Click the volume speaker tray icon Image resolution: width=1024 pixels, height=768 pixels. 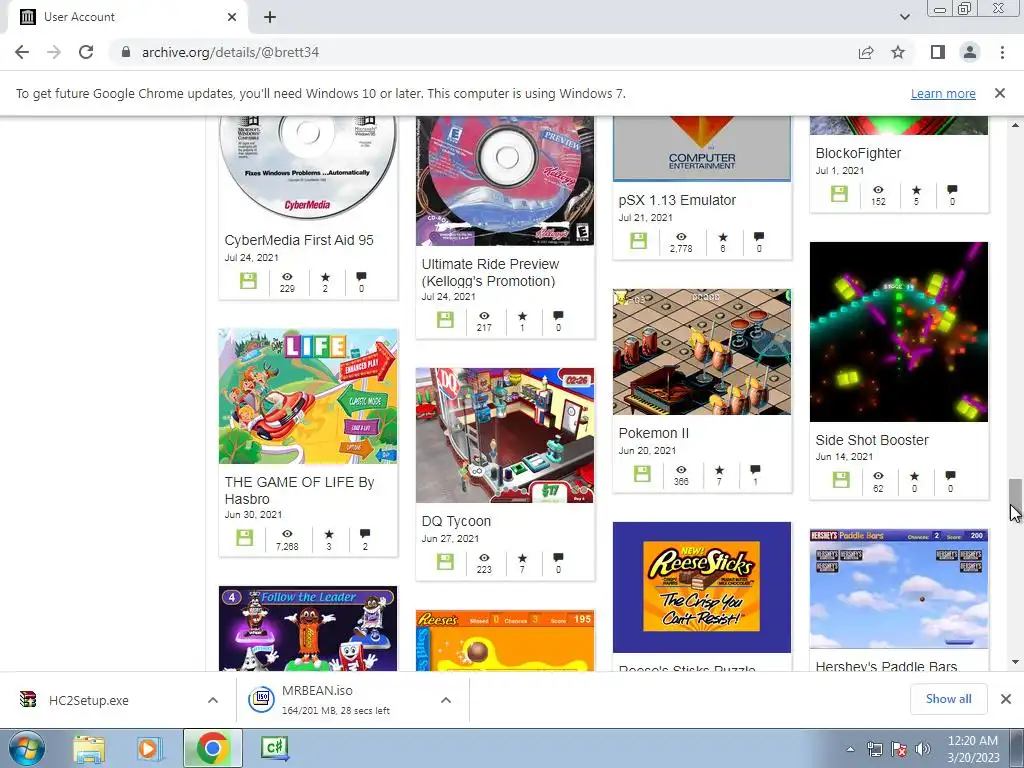point(923,749)
